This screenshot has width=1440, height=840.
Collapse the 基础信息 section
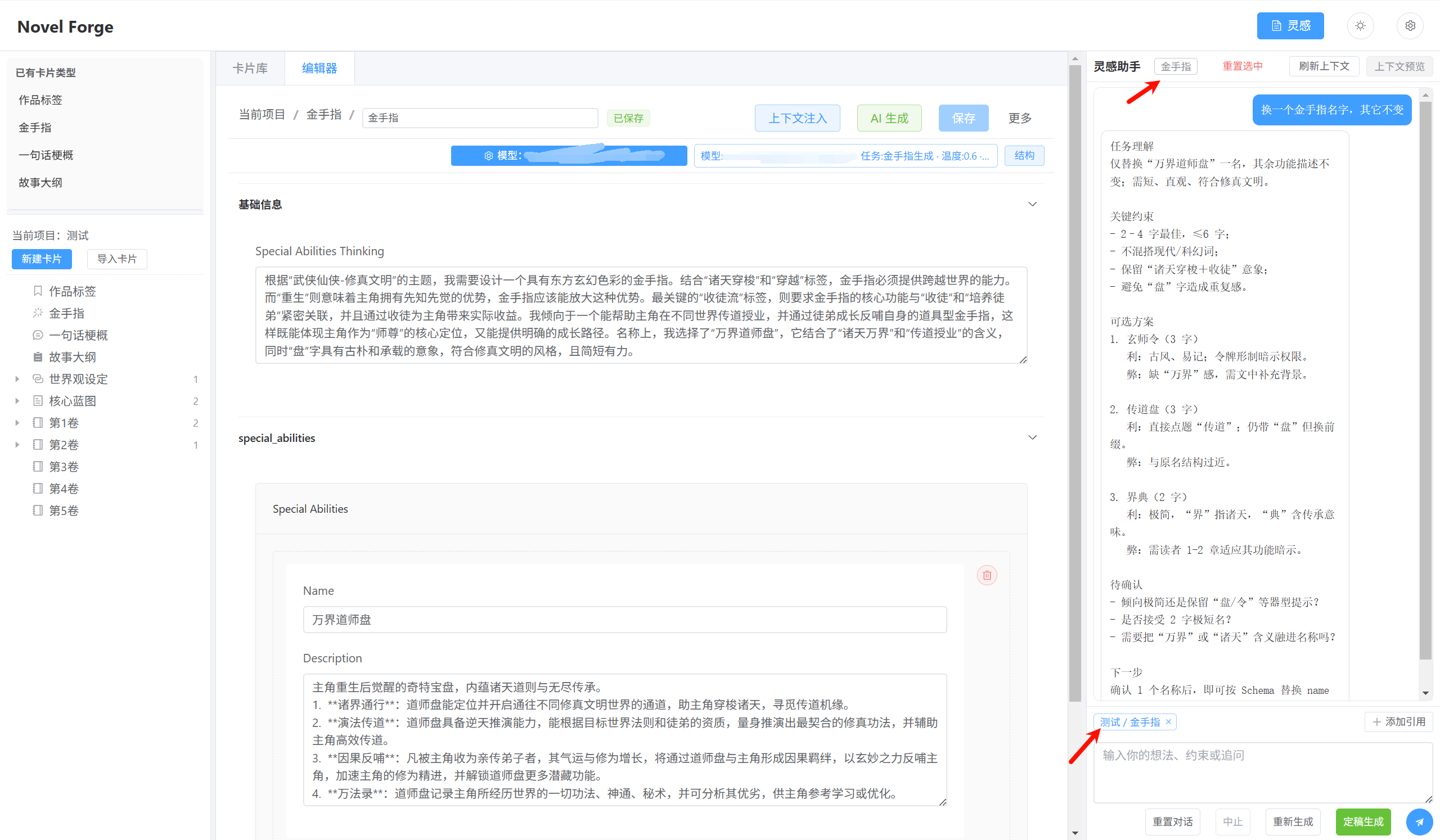(x=1032, y=205)
